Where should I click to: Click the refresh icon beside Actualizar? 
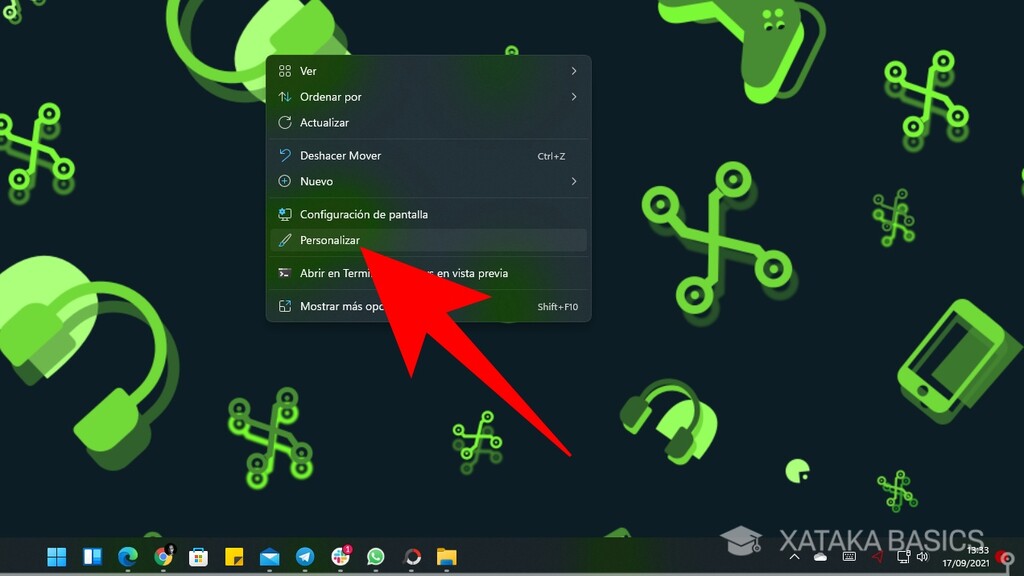coord(285,122)
